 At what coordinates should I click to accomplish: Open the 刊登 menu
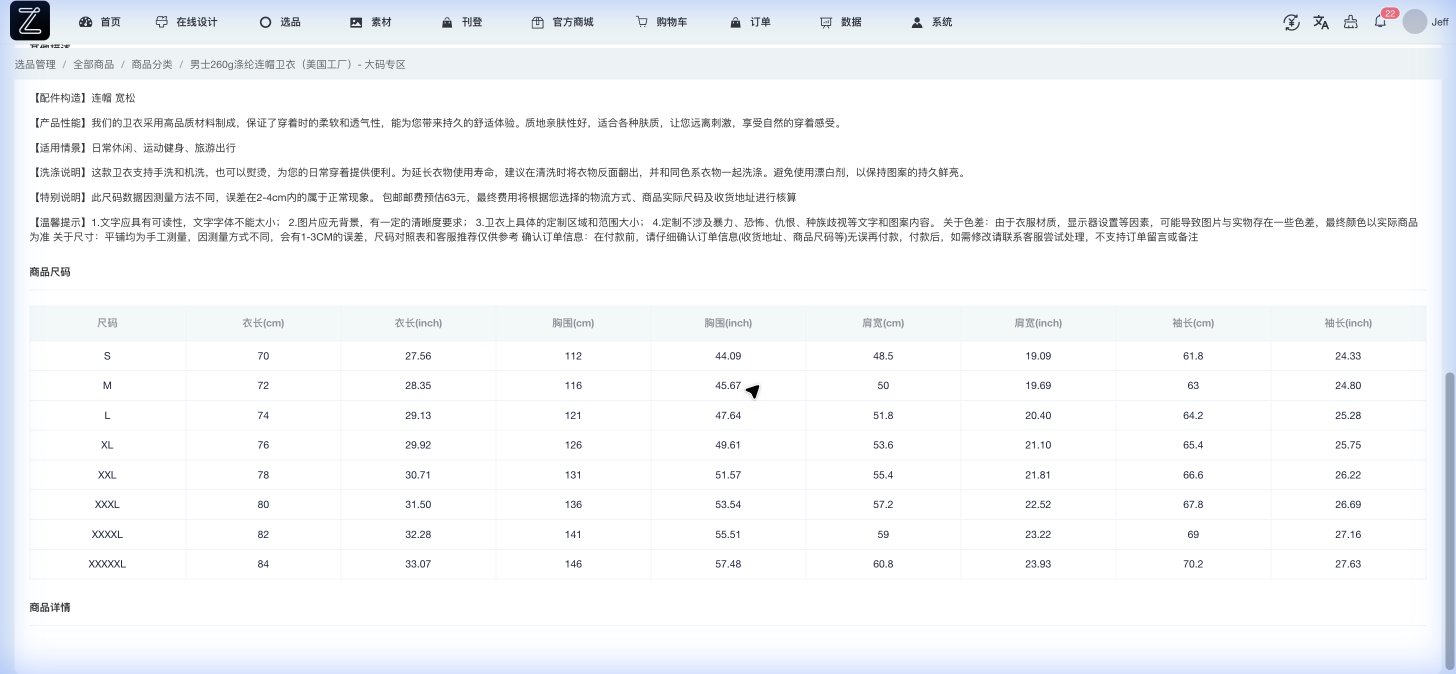click(461, 22)
